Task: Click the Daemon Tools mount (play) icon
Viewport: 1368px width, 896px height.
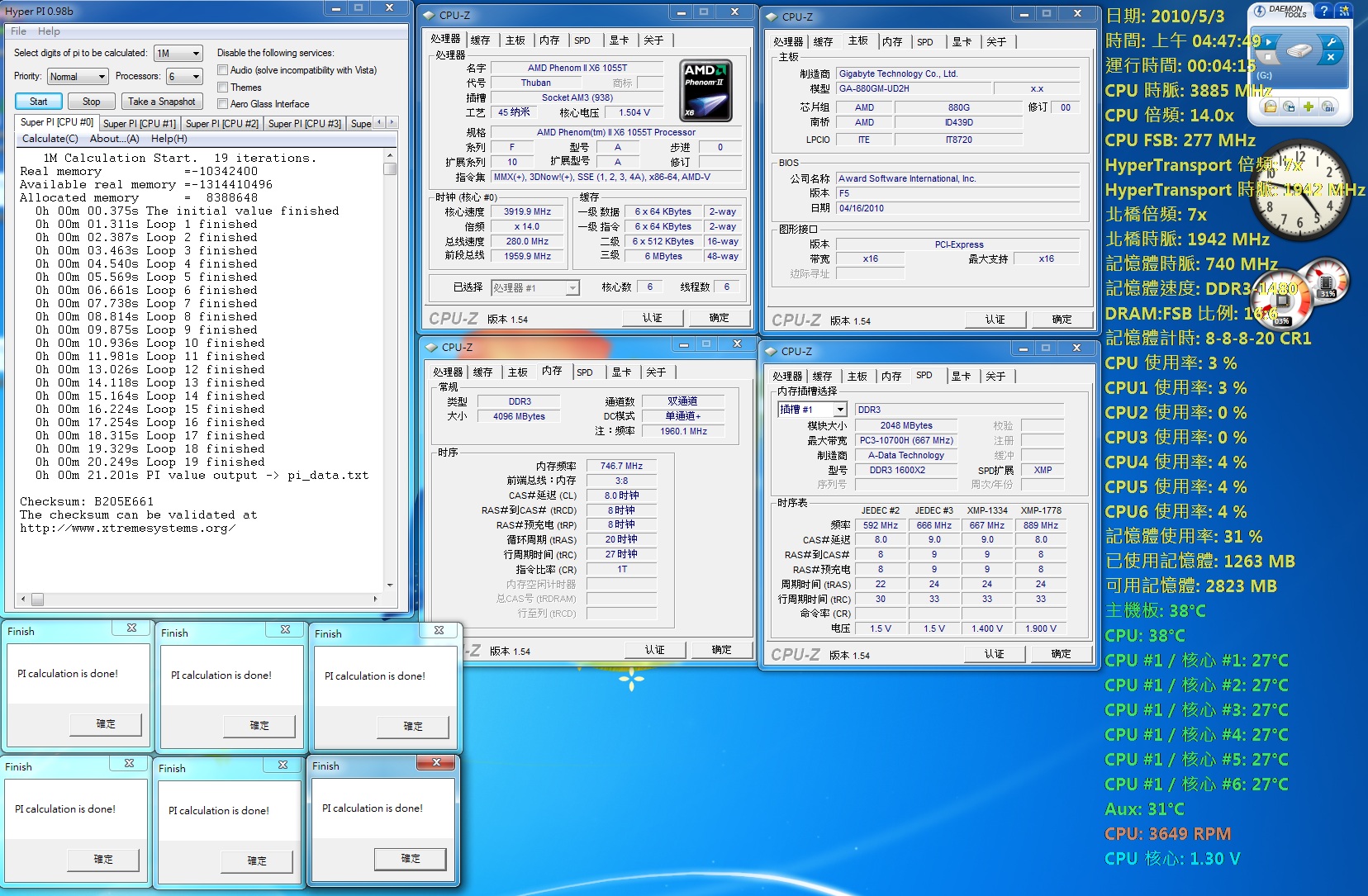Action: point(1268,42)
